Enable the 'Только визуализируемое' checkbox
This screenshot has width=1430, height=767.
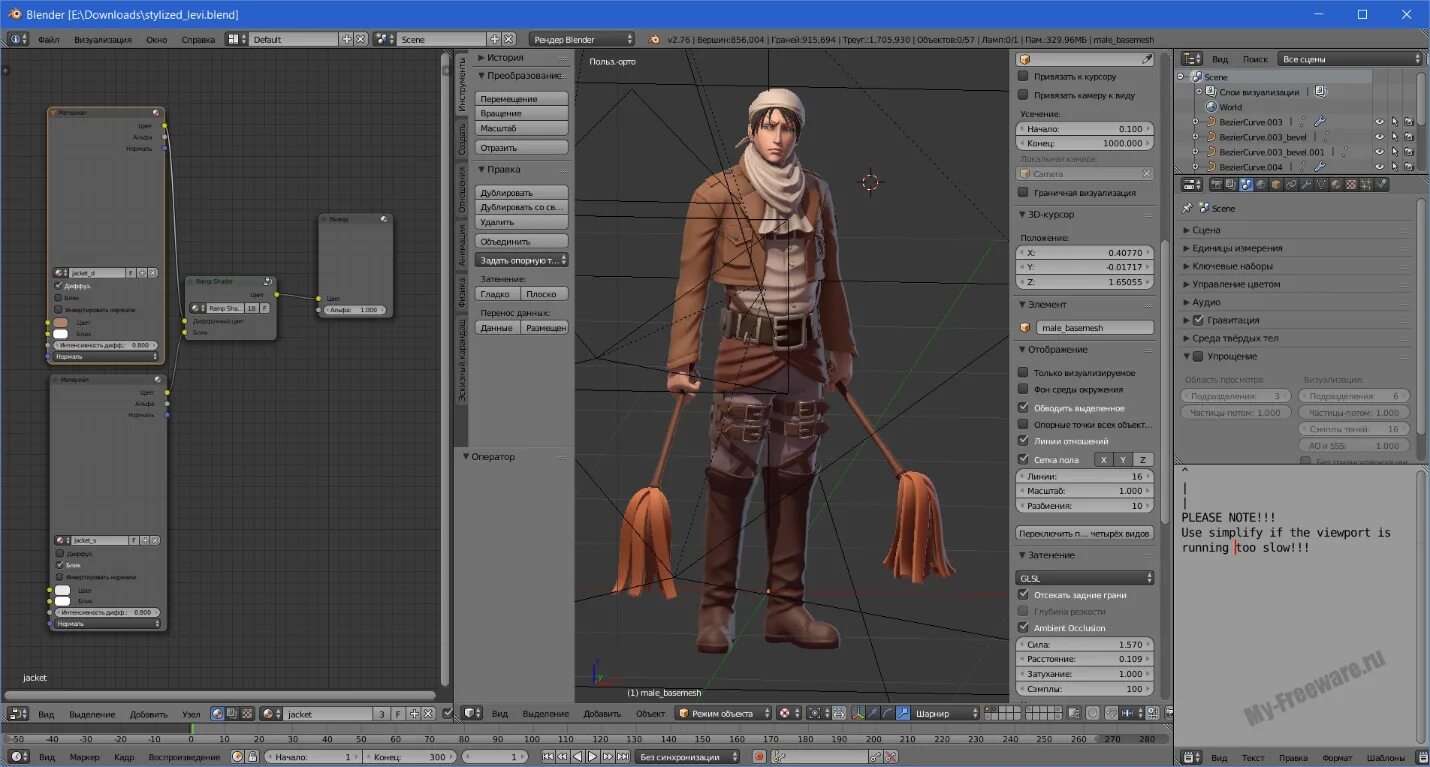tap(1023, 373)
